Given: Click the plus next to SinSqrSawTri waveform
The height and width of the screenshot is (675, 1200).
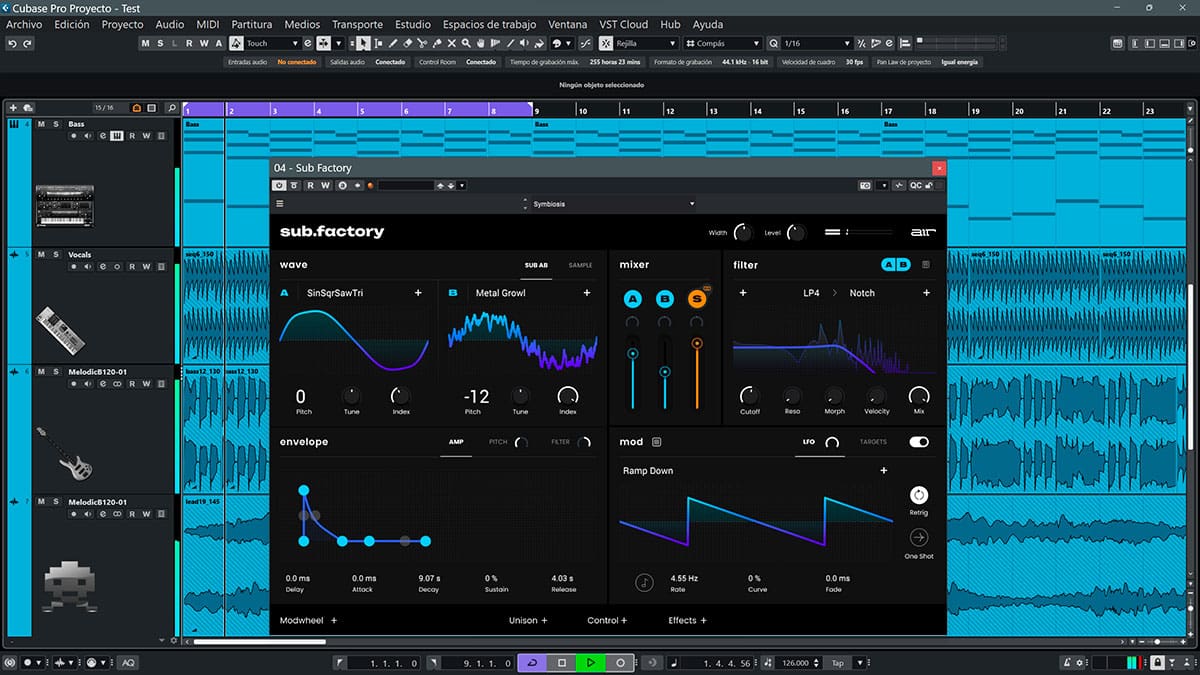Looking at the screenshot, I should click(418, 293).
